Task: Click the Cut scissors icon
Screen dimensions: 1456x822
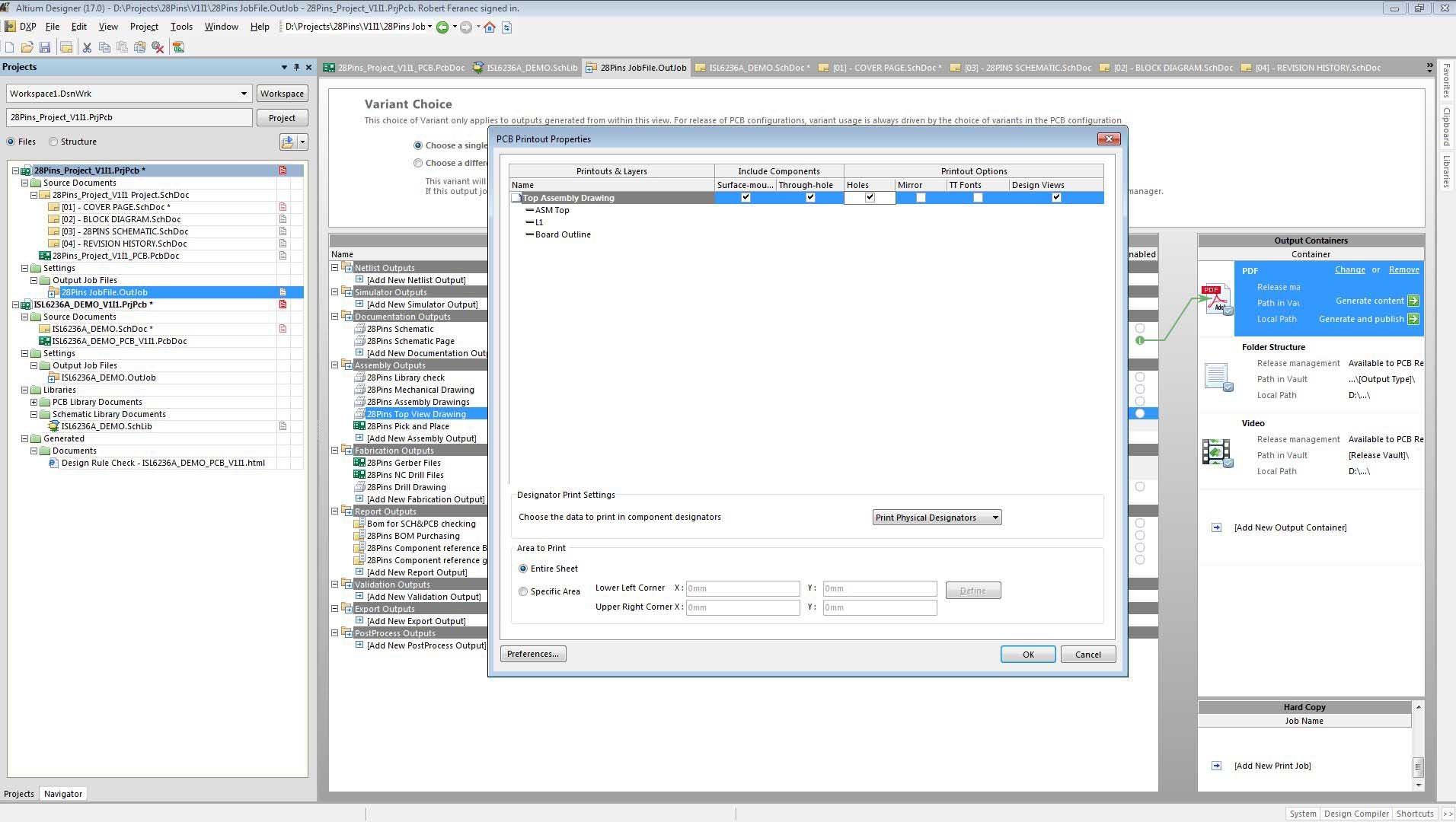Action: point(87,47)
